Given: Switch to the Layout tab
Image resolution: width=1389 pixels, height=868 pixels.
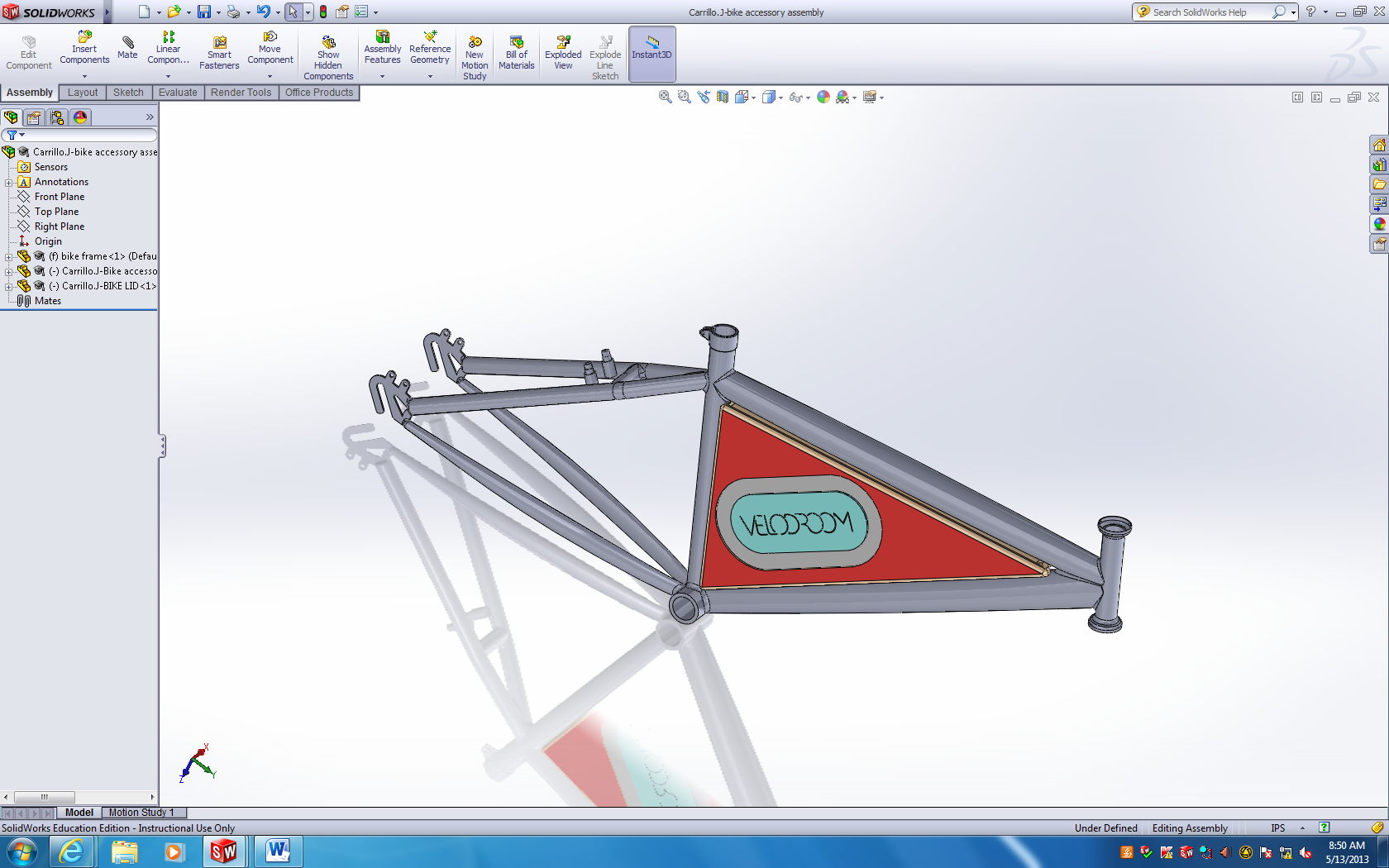Looking at the screenshot, I should [83, 93].
